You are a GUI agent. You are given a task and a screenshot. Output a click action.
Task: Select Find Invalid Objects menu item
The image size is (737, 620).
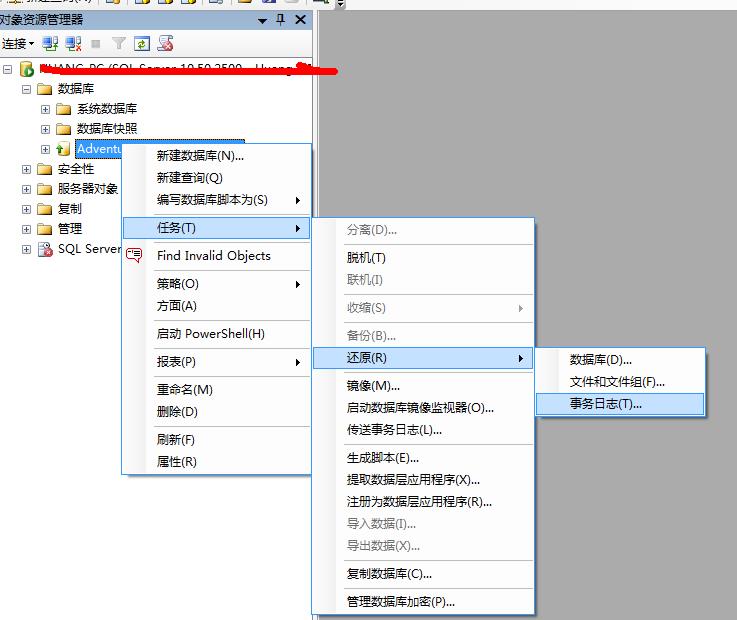click(x=217, y=256)
